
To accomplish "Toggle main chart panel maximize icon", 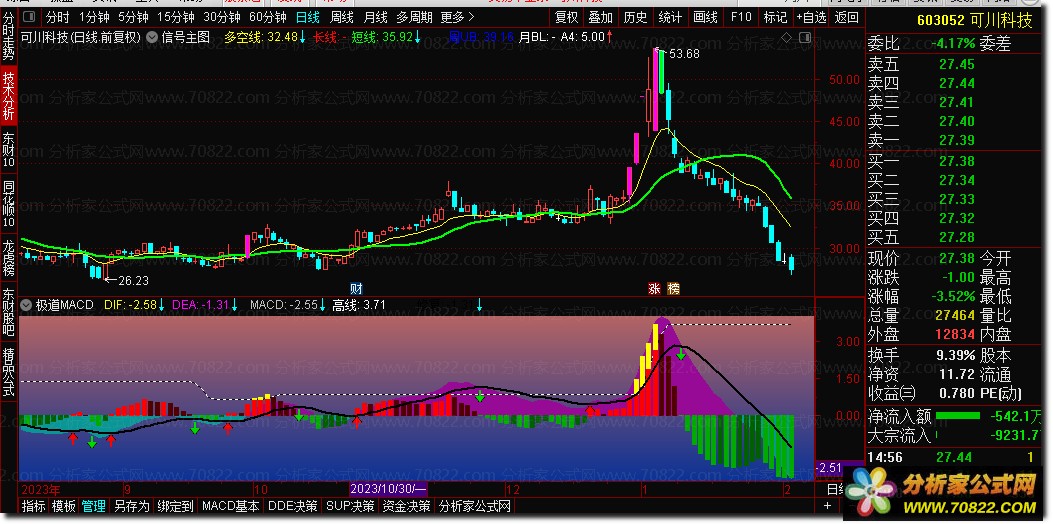I will [804, 37].
